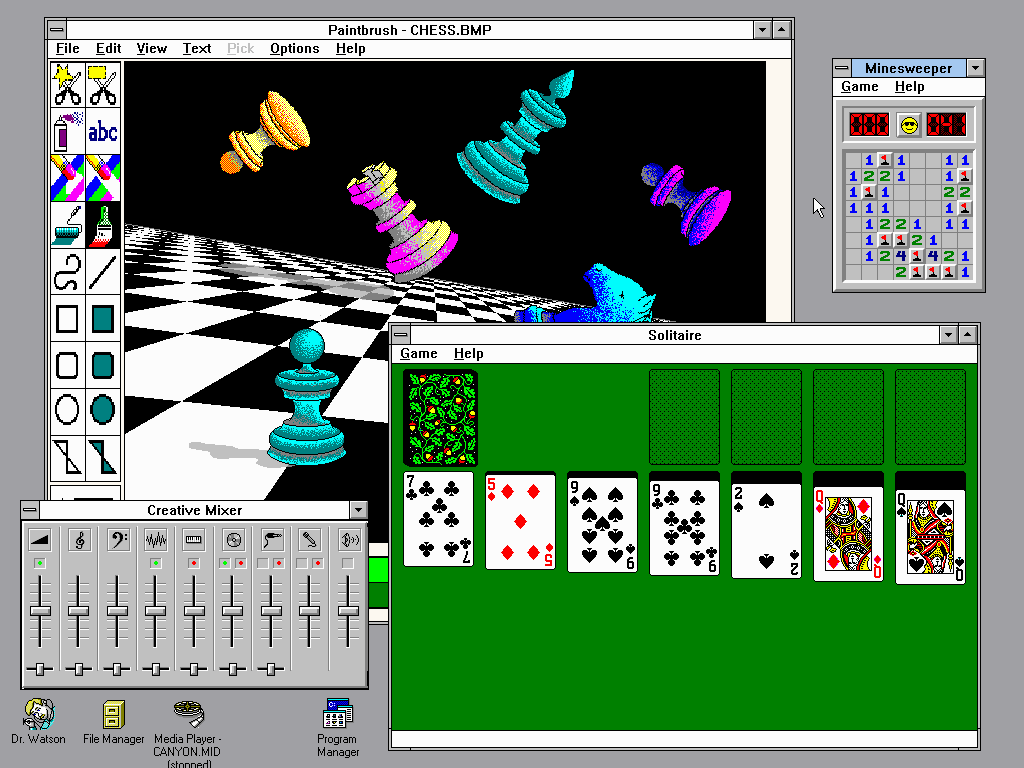
Task: Open the Game menu in Solitaire
Action: click(x=419, y=353)
